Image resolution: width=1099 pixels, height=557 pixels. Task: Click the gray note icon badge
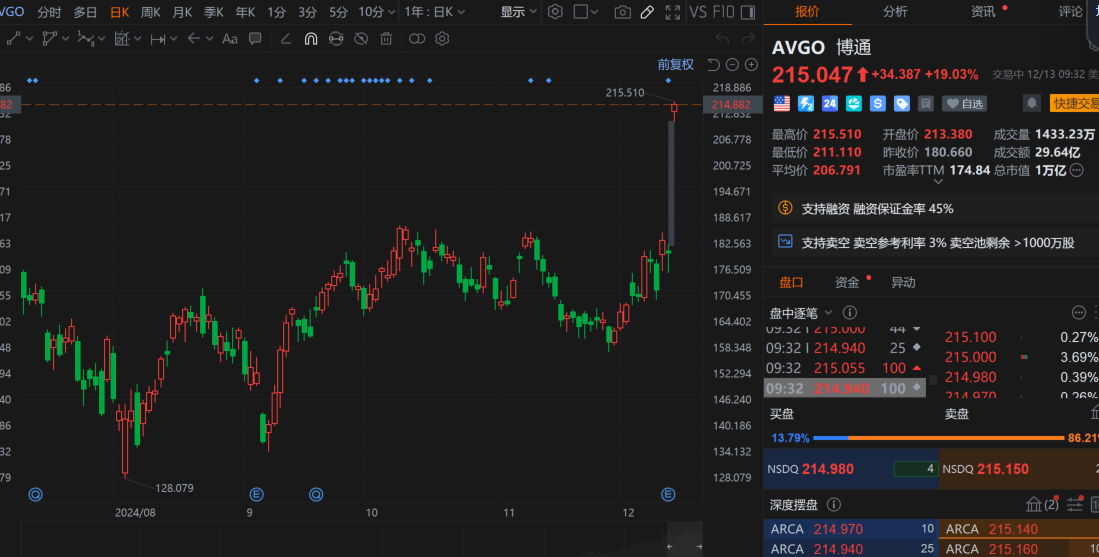click(926, 104)
